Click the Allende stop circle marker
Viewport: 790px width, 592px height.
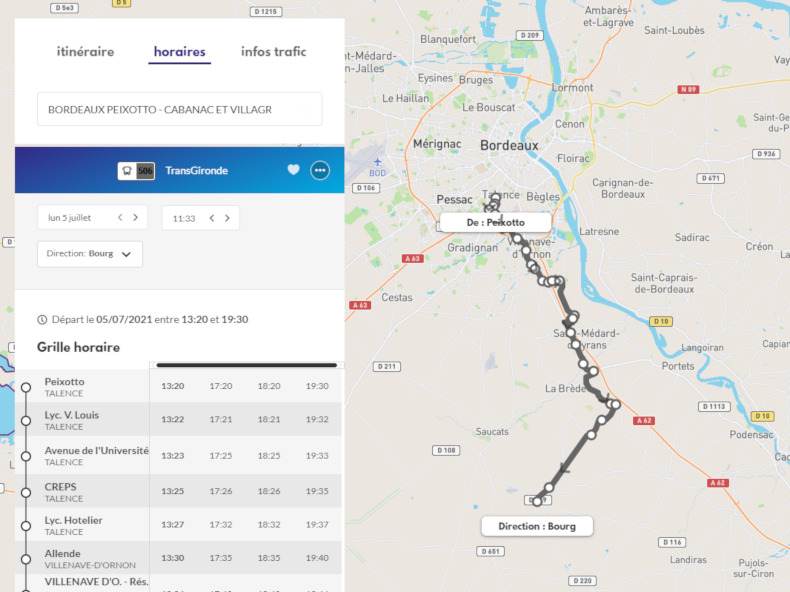(x=26, y=559)
